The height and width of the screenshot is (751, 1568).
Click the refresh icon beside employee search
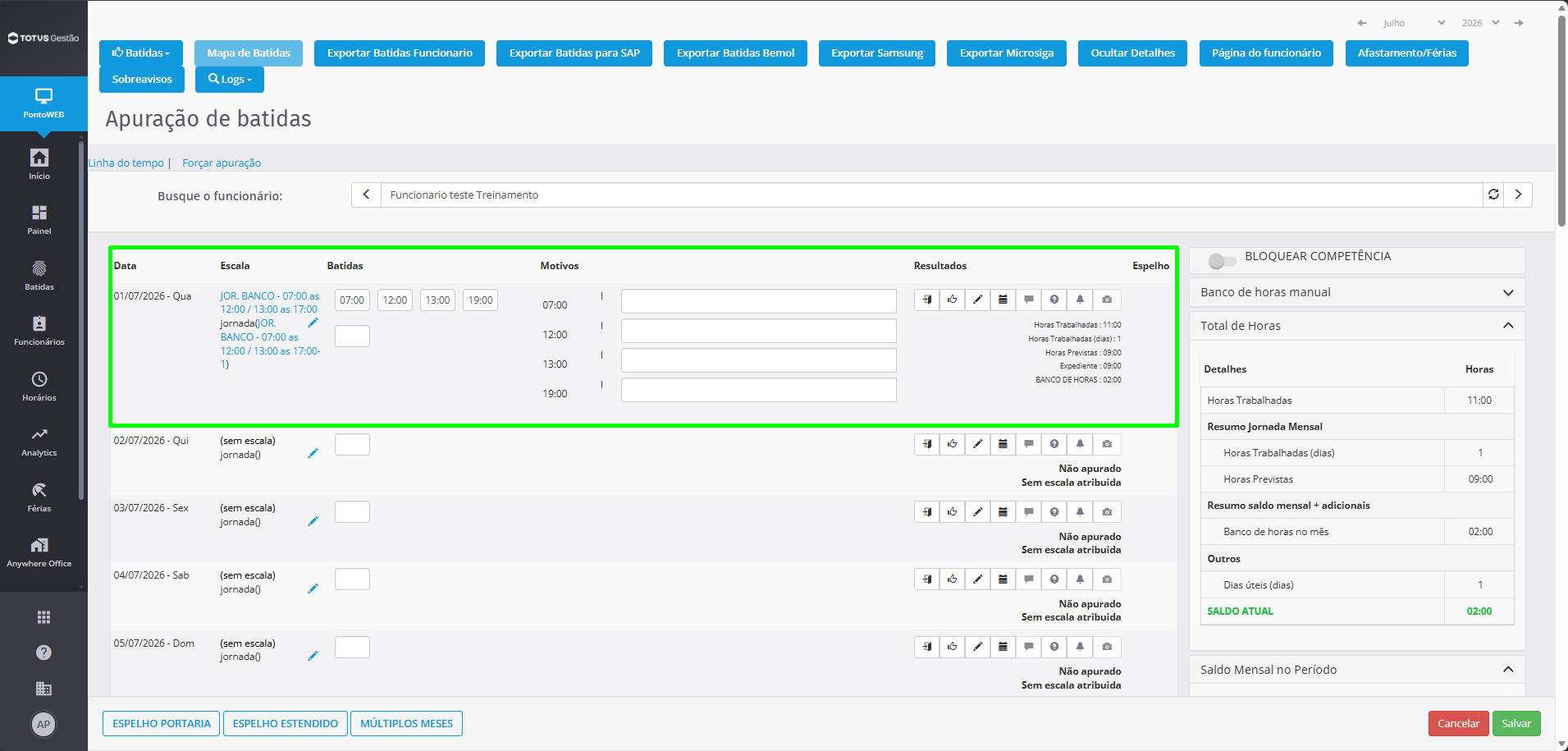coord(1493,195)
